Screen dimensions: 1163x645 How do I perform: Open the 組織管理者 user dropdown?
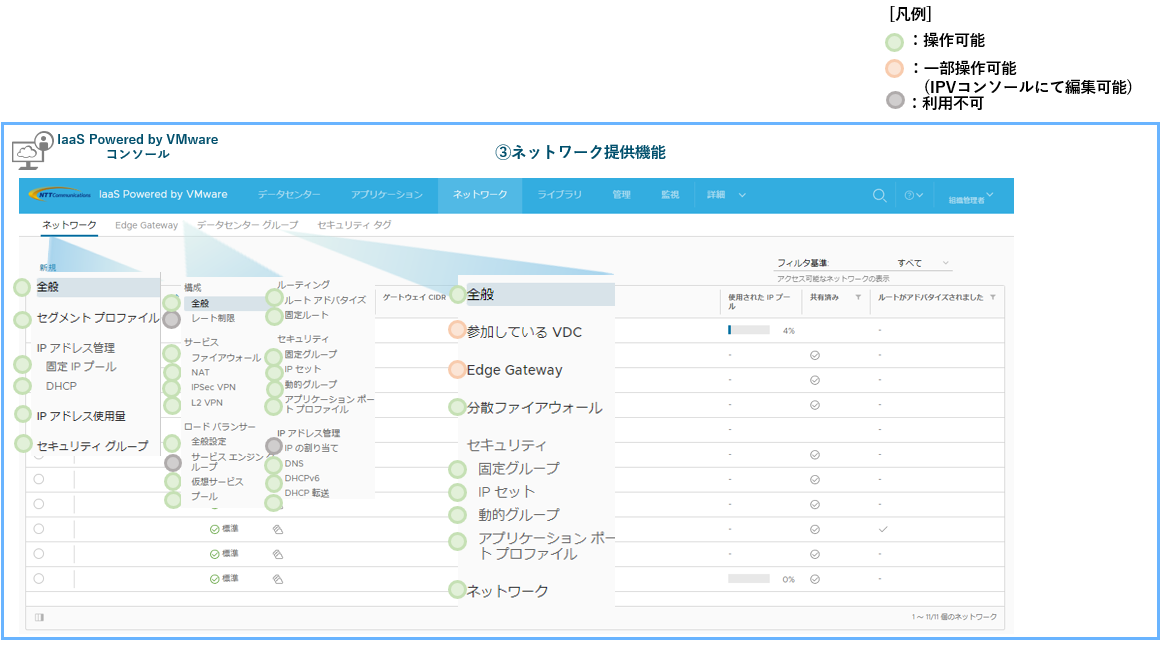coord(971,197)
